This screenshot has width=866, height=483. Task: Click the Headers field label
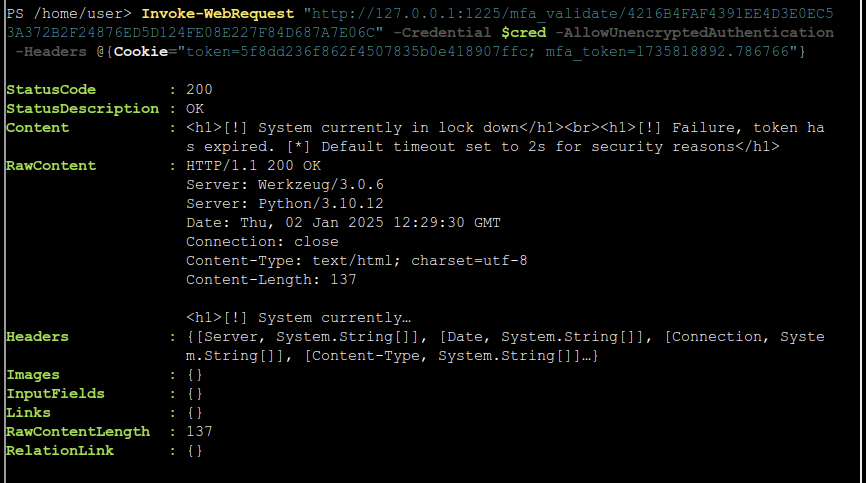38,337
